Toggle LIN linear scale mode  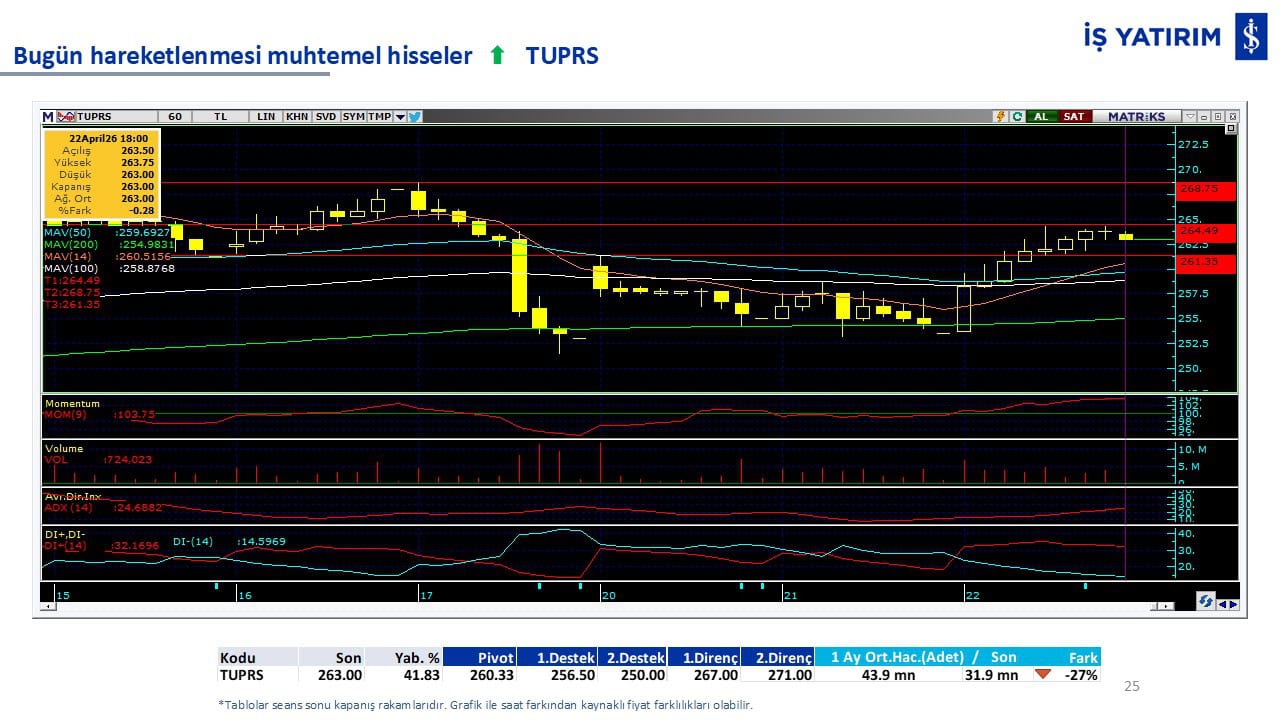(x=266, y=117)
